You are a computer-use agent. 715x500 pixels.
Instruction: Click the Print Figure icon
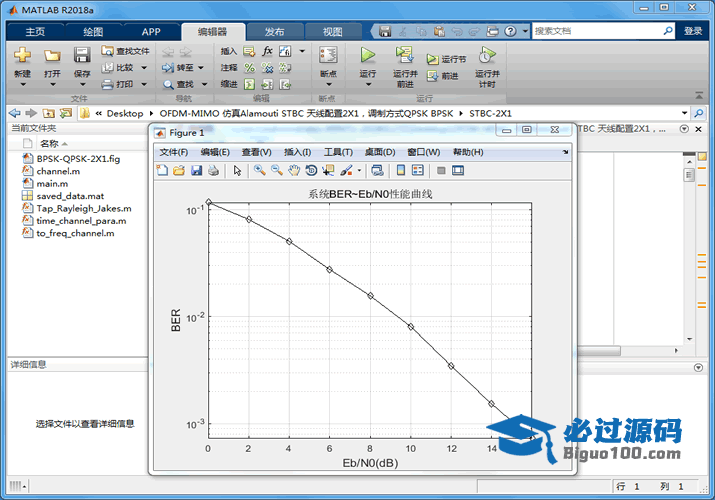pyautogui.click(x=213, y=171)
